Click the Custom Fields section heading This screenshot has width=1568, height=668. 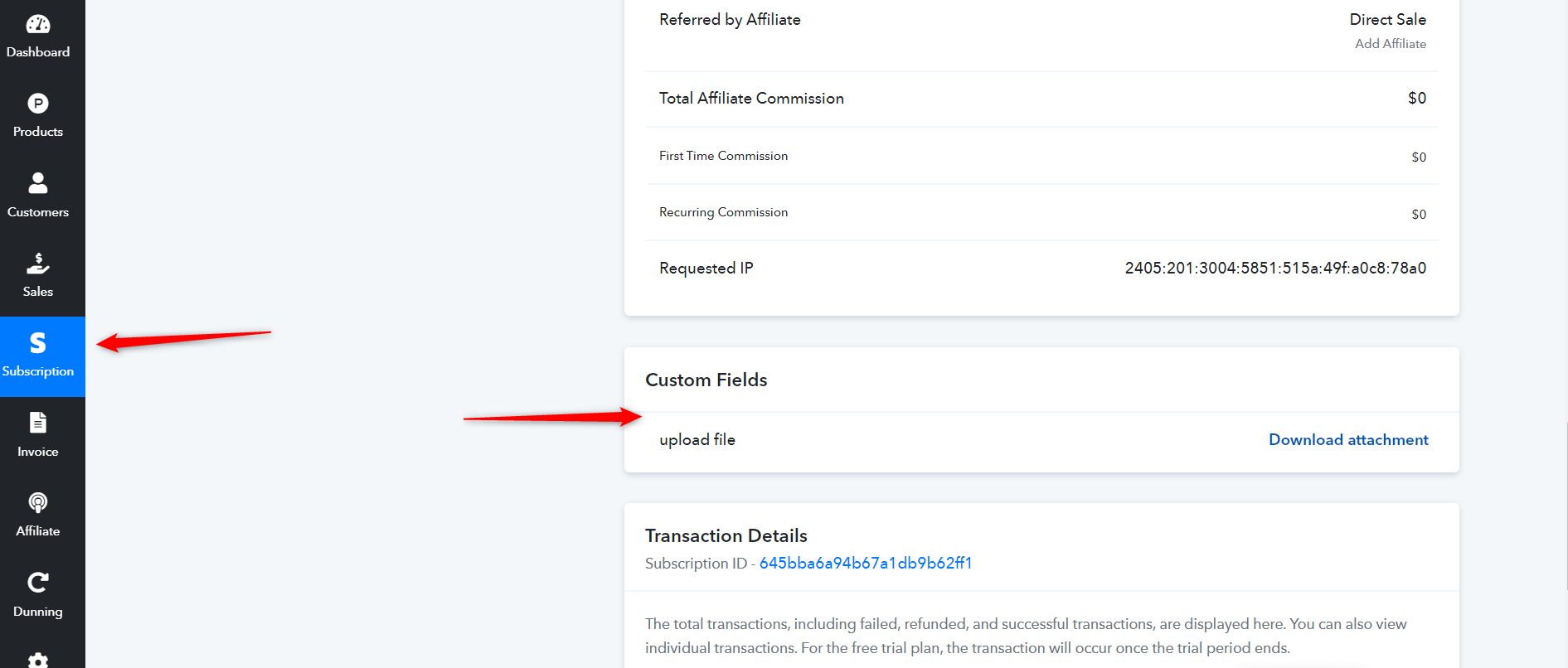[706, 380]
